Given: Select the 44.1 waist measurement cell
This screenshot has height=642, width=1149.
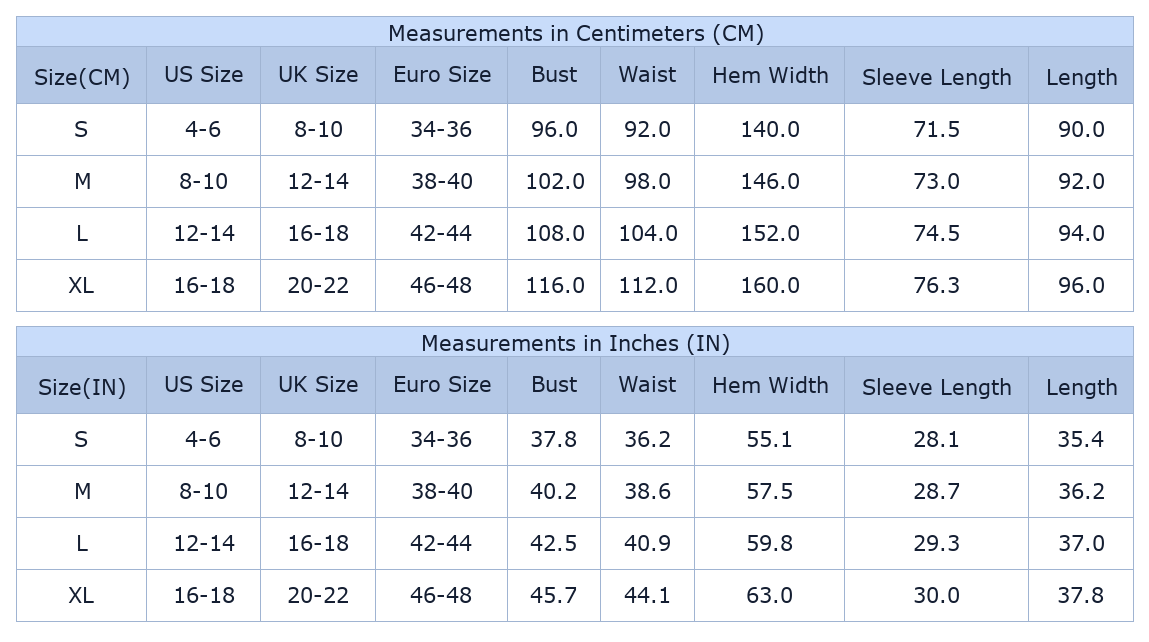Looking at the screenshot, I should click(647, 595).
